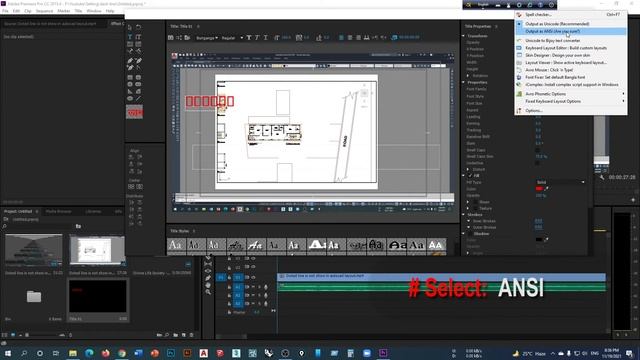The width and height of the screenshot is (640, 360).
Task: Open Google Chrome from taskbar
Action: click(122, 353)
